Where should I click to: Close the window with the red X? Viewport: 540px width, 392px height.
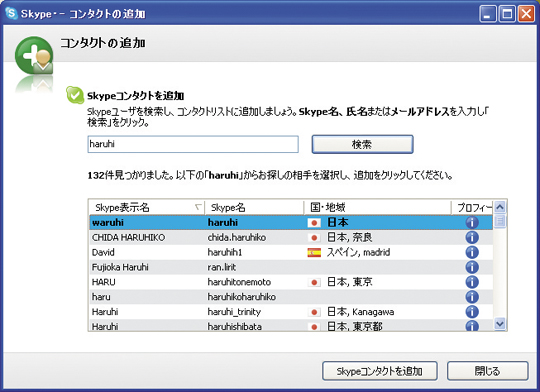point(526,14)
